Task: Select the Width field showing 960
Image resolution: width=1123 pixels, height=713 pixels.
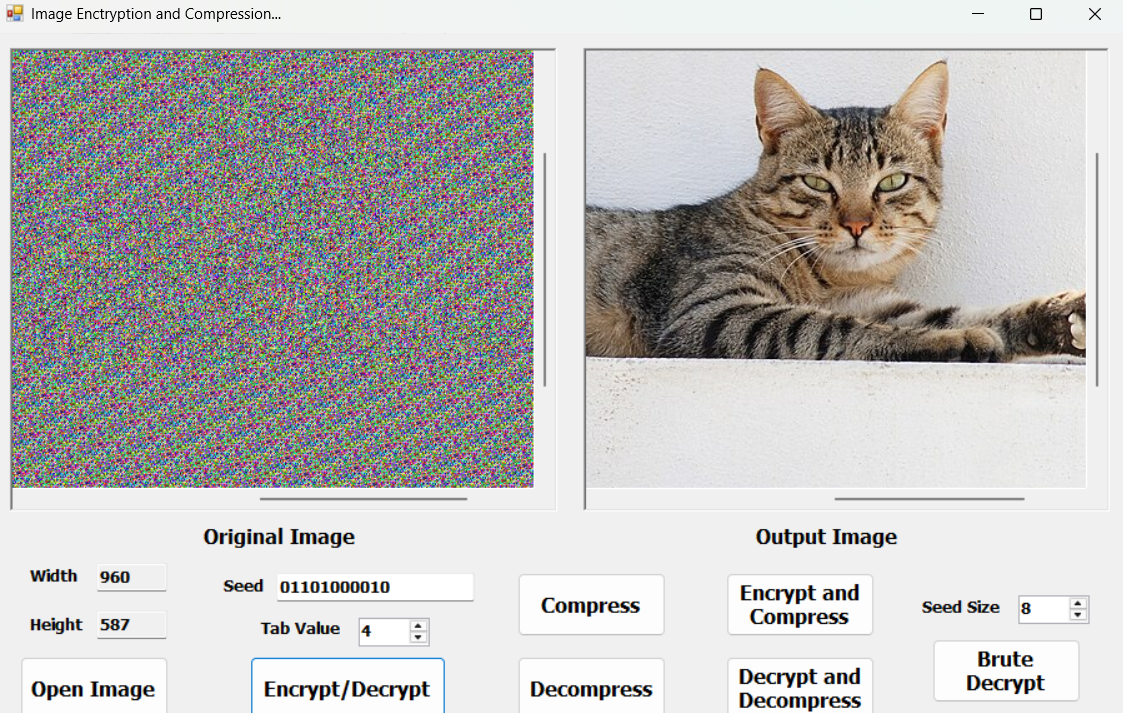Action: [x=131, y=576]
